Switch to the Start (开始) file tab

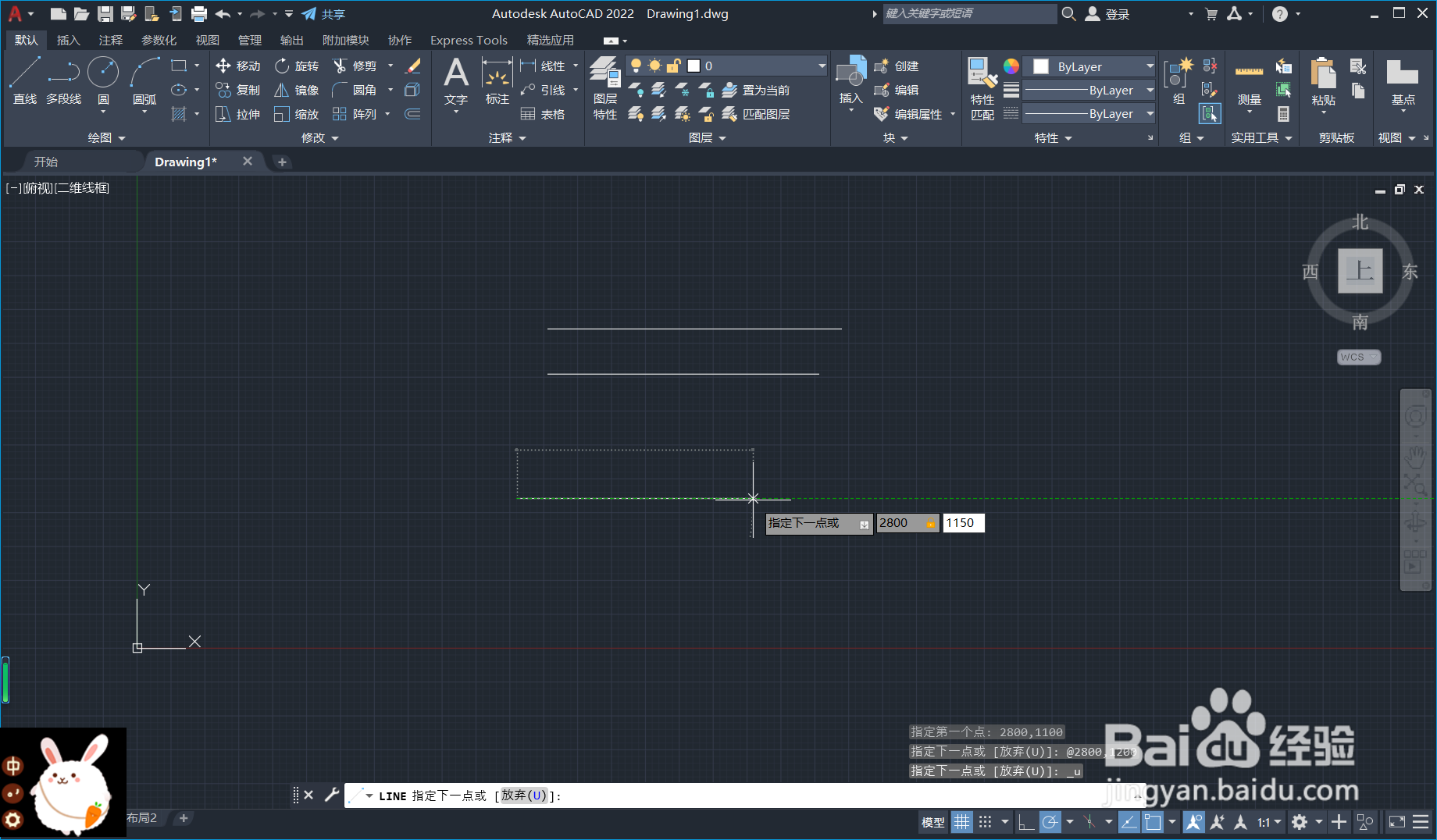coord(46,162)
